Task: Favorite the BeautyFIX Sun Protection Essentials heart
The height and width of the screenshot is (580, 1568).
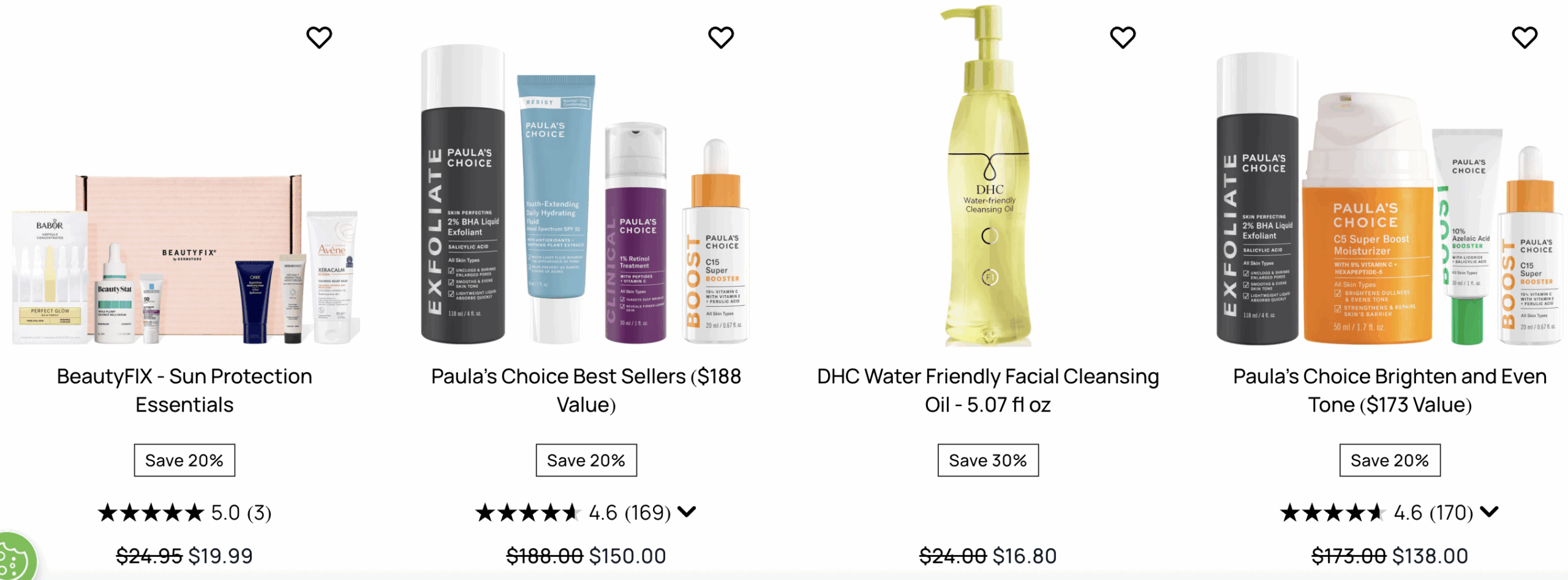Action: 319,38
